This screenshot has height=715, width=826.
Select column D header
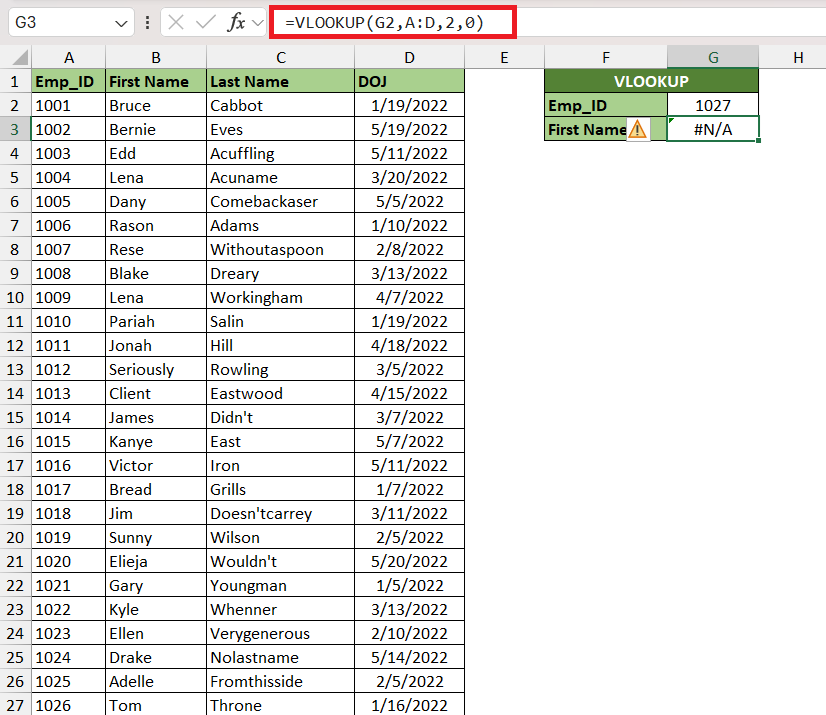409,57
